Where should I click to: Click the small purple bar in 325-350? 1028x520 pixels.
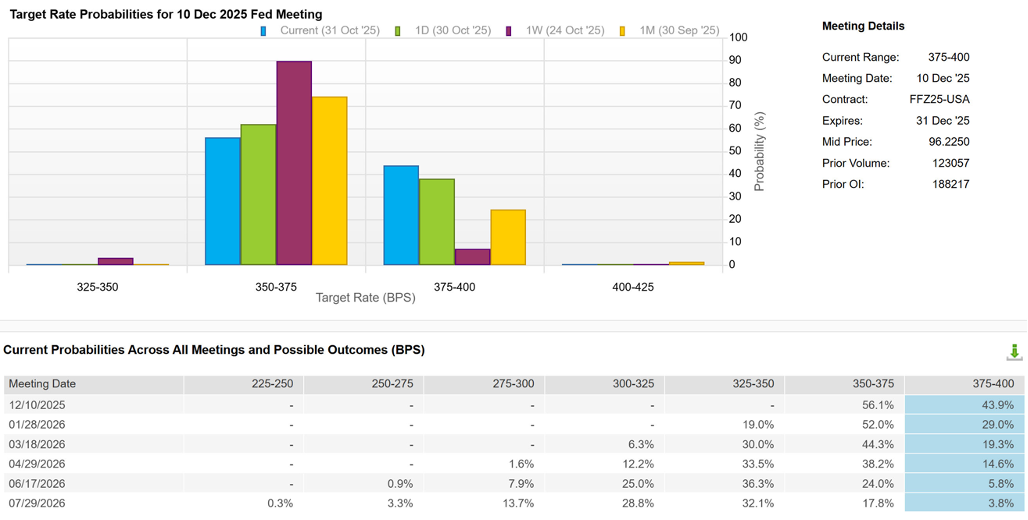tap(115, 261)
